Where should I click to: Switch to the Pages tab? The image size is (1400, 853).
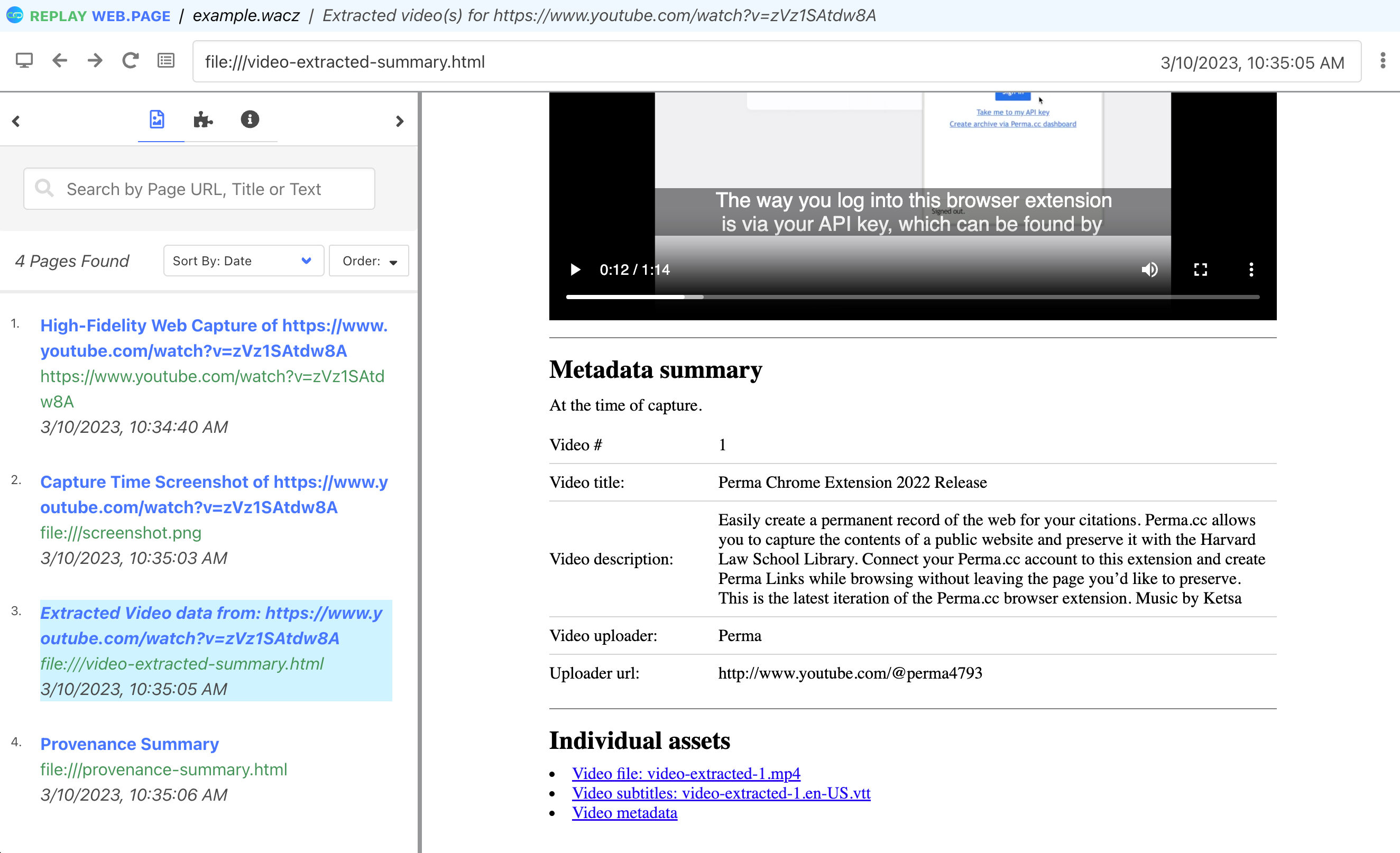(x=157, y=120)
